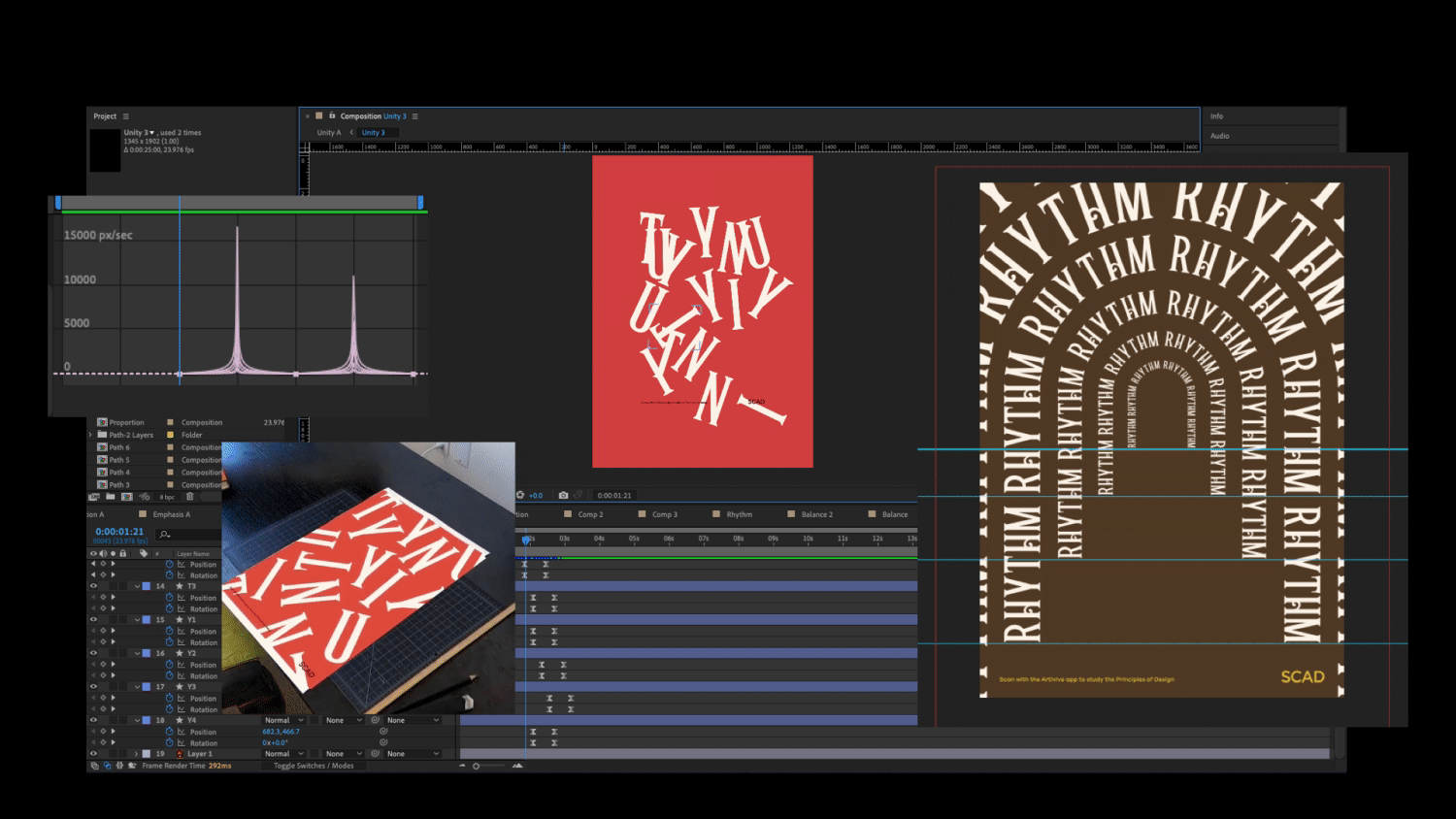Hide layer 15 Y1 with eye icon
The image size is (1456, 819).
coord(94,620)
